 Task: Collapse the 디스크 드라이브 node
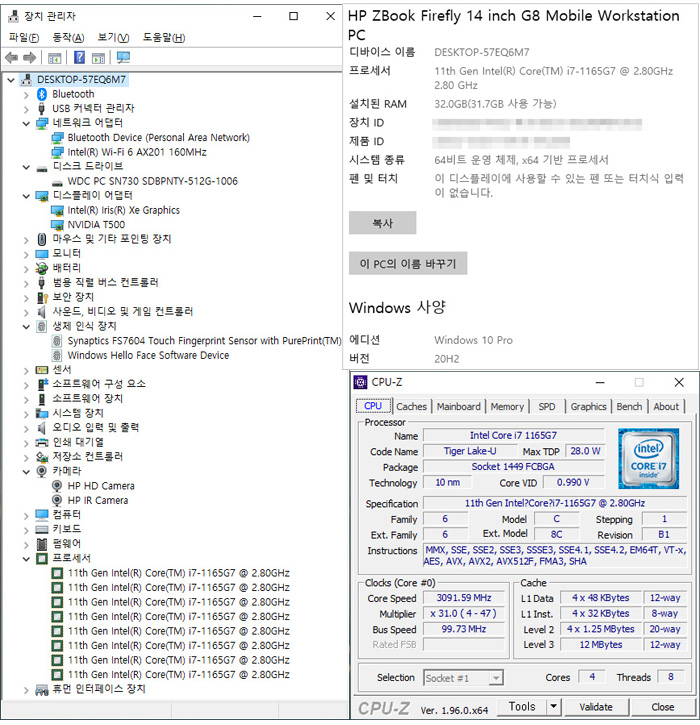(x=26, y=167)
